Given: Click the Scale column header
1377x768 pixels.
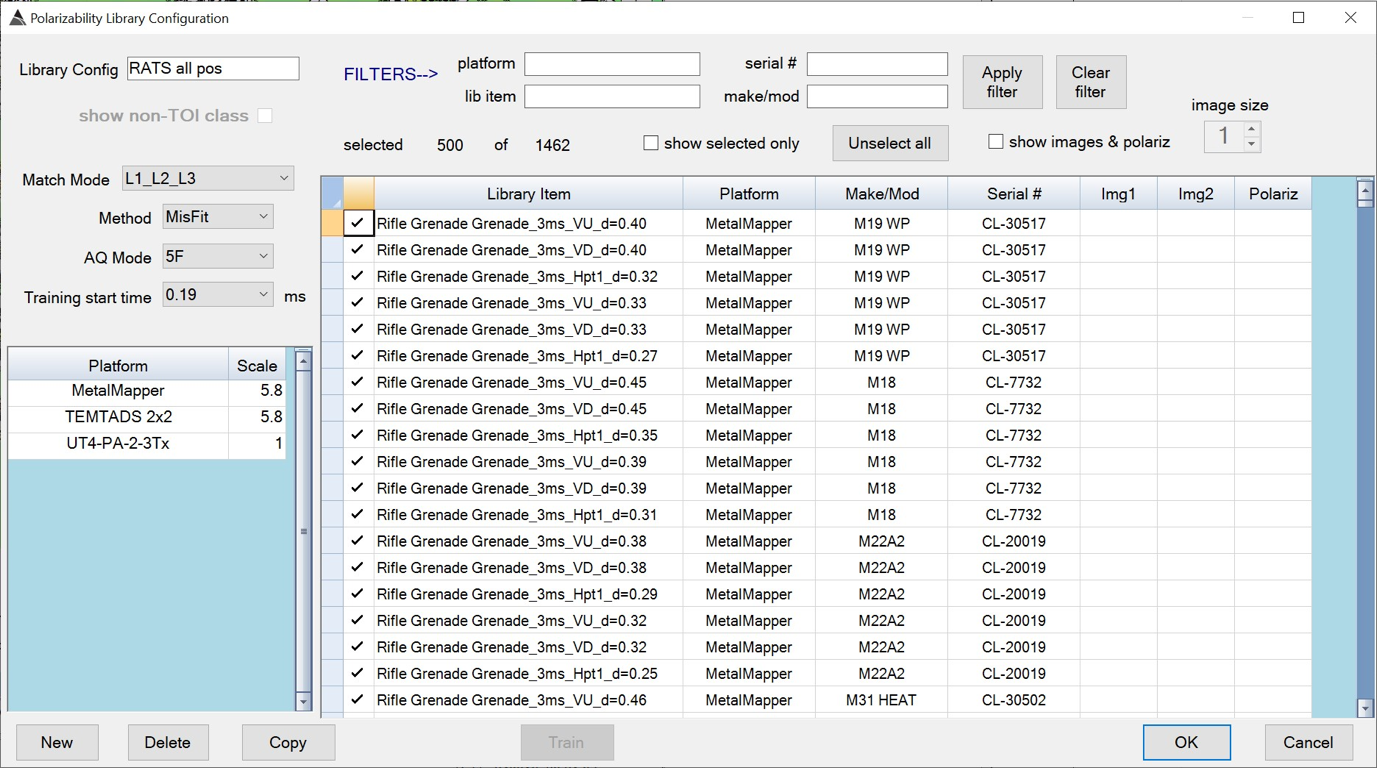Looking at the screenshot, I should pyautogui.click(x=257, y=366).
